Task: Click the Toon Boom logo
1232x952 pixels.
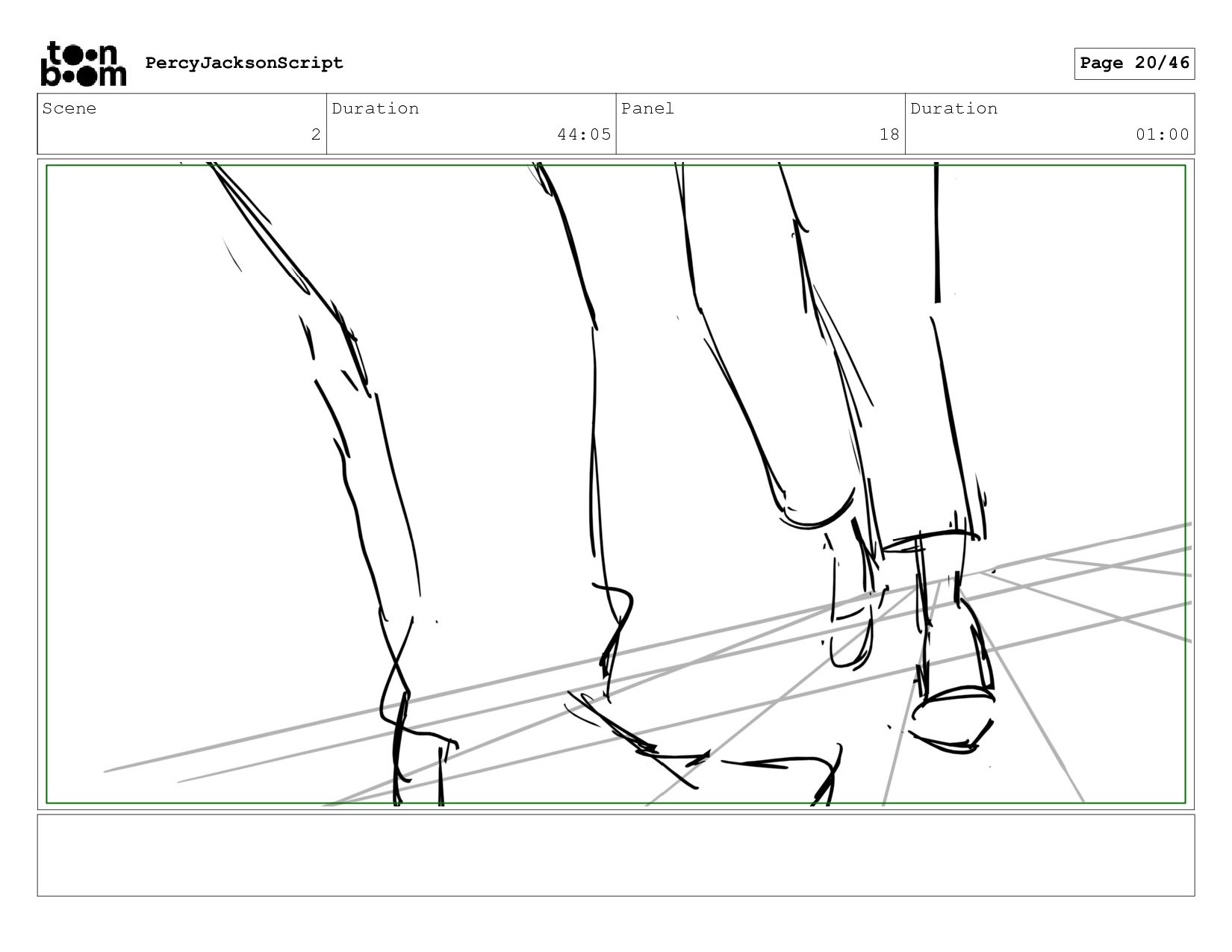Action: 83,63
